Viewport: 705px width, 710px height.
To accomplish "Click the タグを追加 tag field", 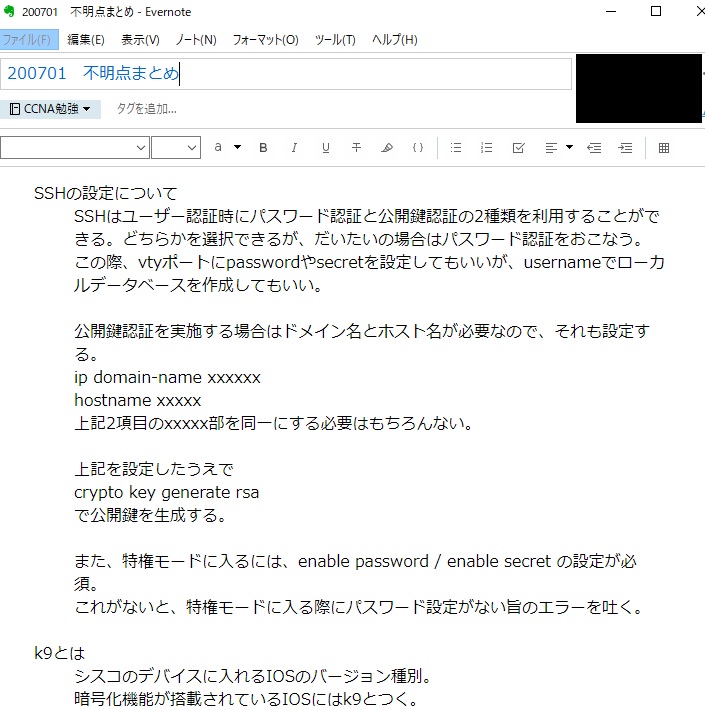I will (147, 109).
